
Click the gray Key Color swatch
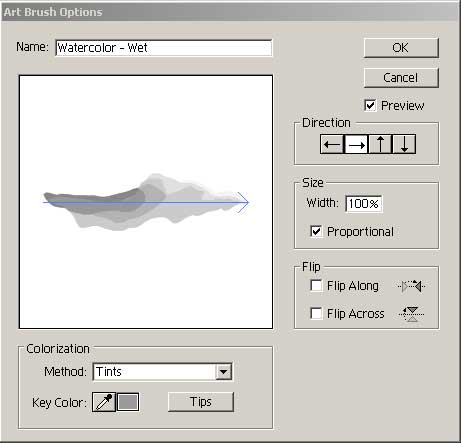tap(128, 402)
